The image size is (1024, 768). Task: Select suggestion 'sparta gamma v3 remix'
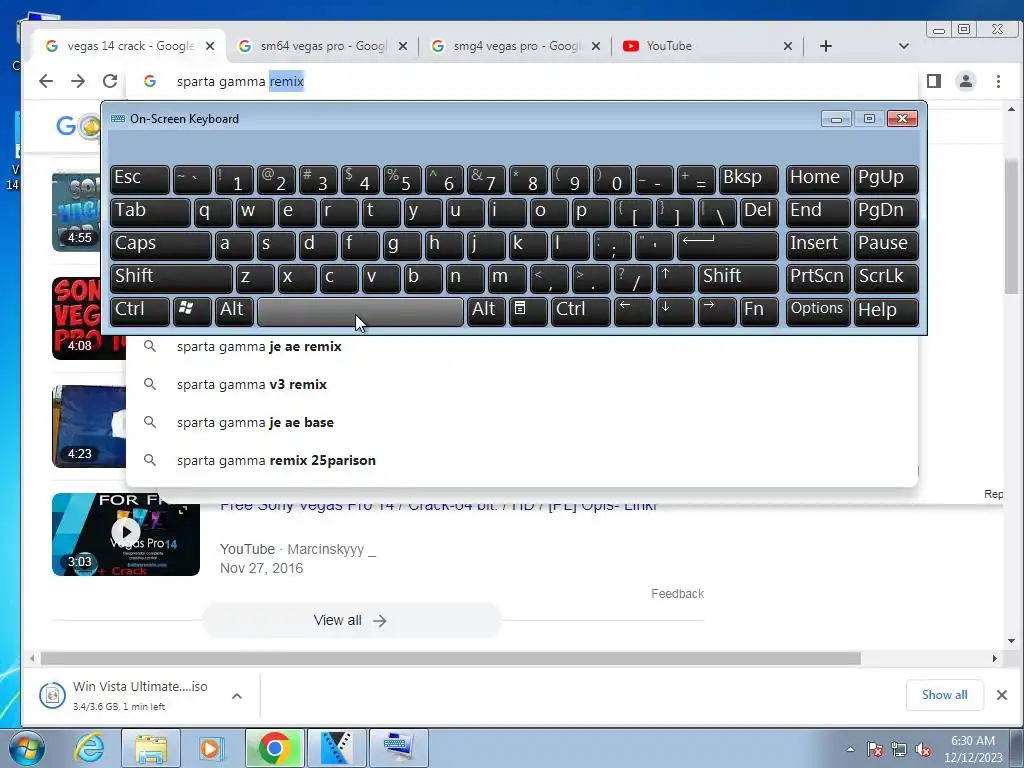click(521, 384)
